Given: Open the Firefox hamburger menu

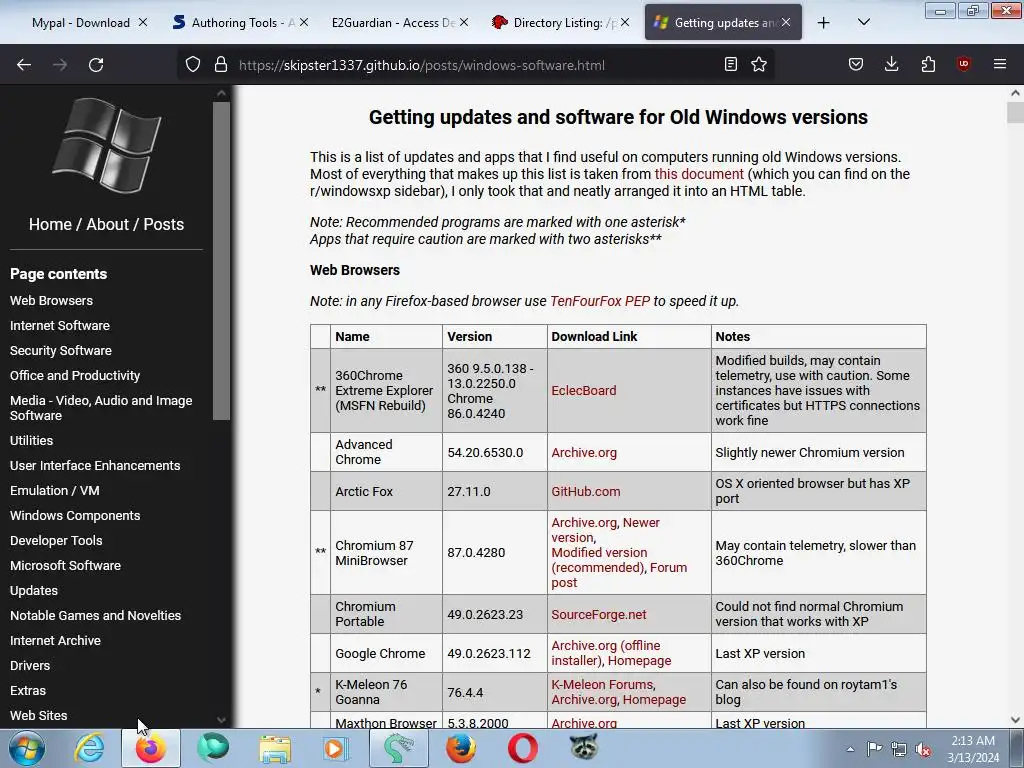Looking at the screenshot, I should pos(999,64).
